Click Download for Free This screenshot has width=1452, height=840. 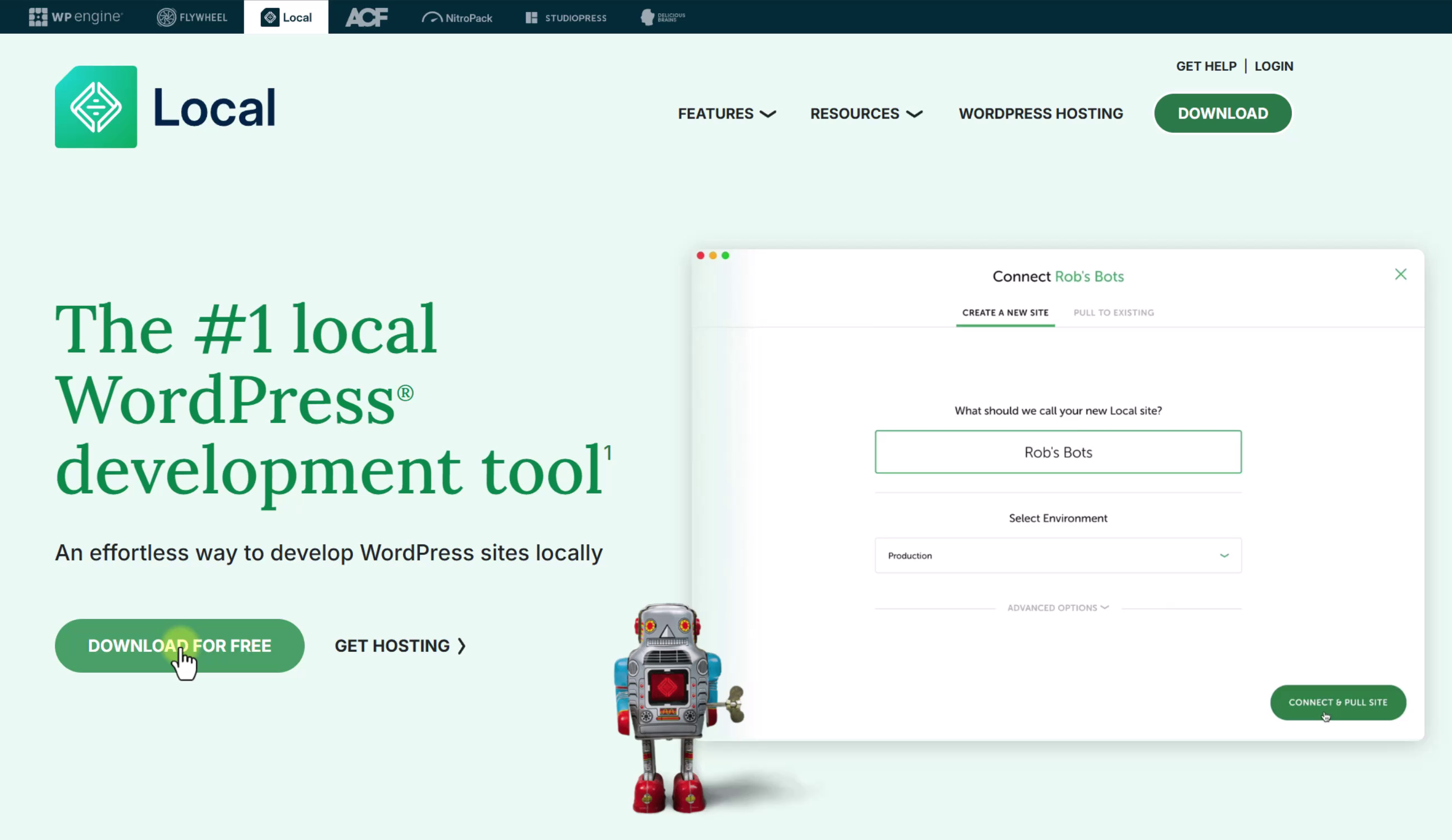[x=179, y=645]
